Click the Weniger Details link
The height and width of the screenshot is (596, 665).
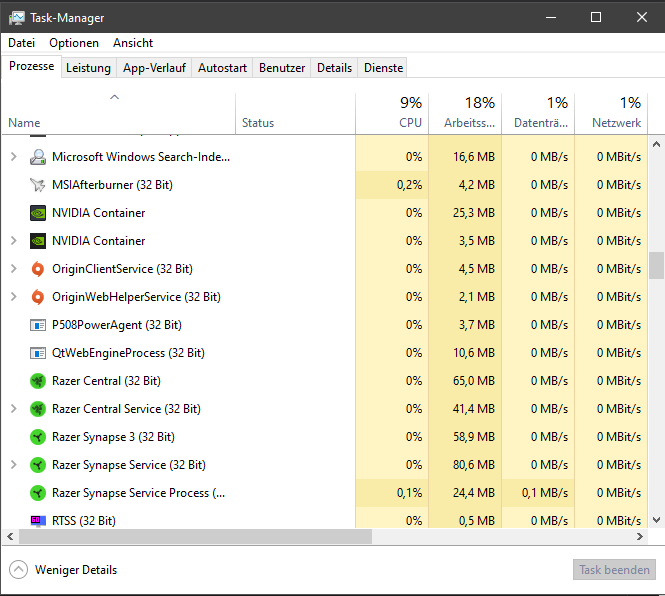point(75,570)
